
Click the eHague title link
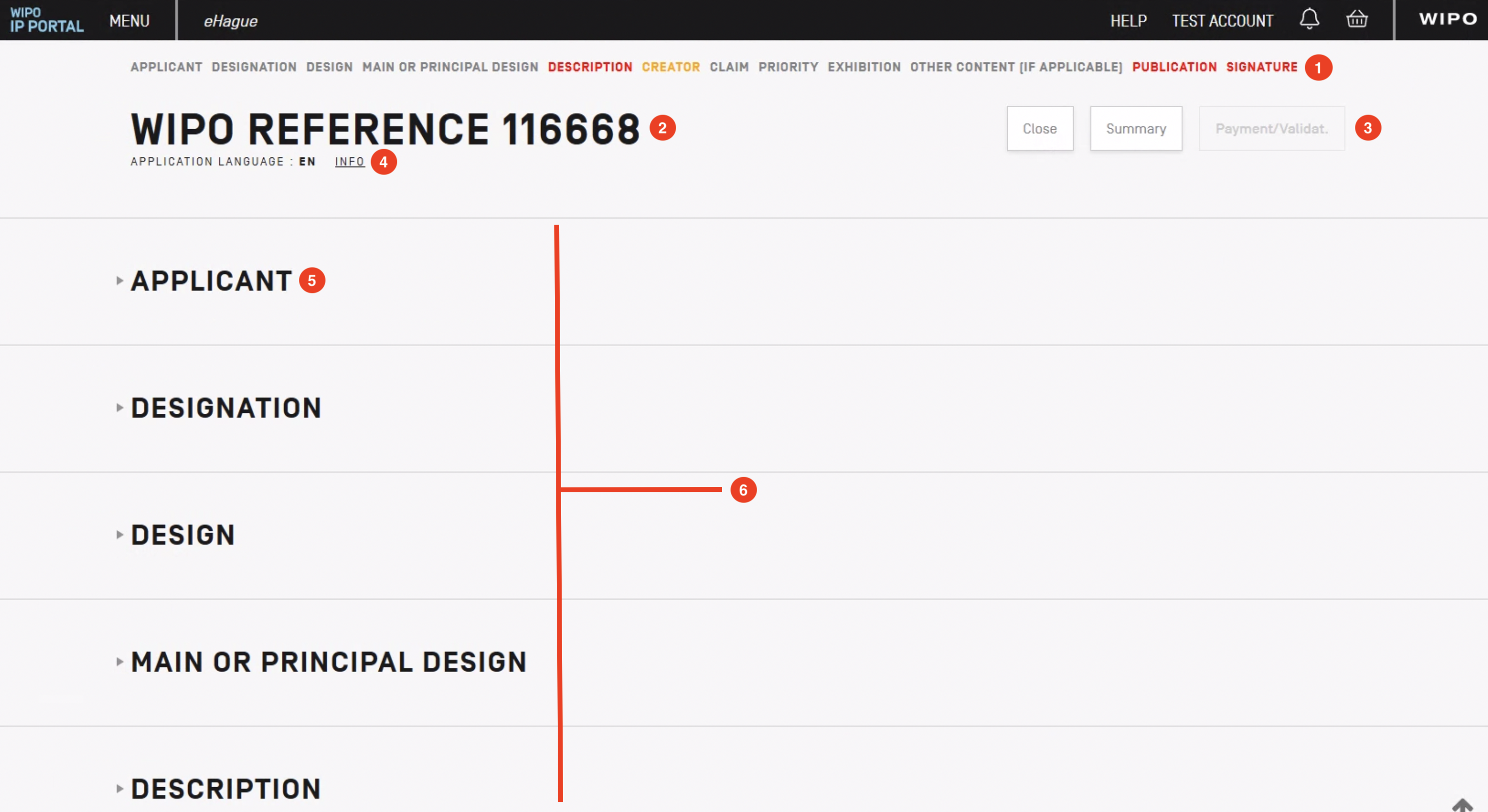231,21
